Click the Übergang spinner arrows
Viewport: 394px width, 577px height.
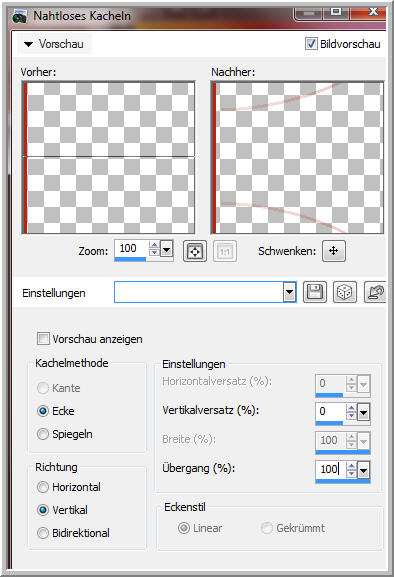[x=352, y=469]
